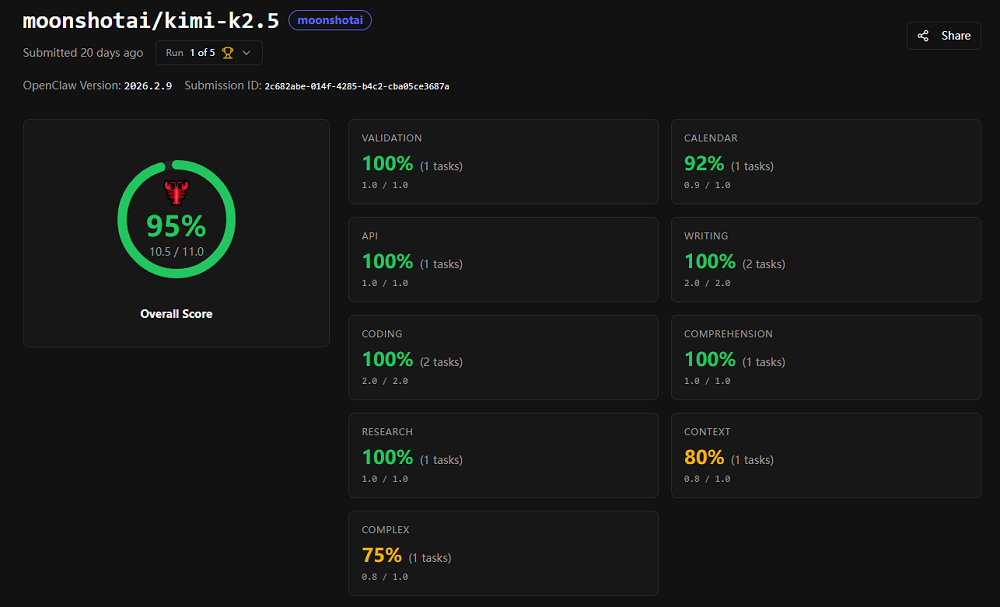Click the Submission ID hash text

tap(356, 86)
